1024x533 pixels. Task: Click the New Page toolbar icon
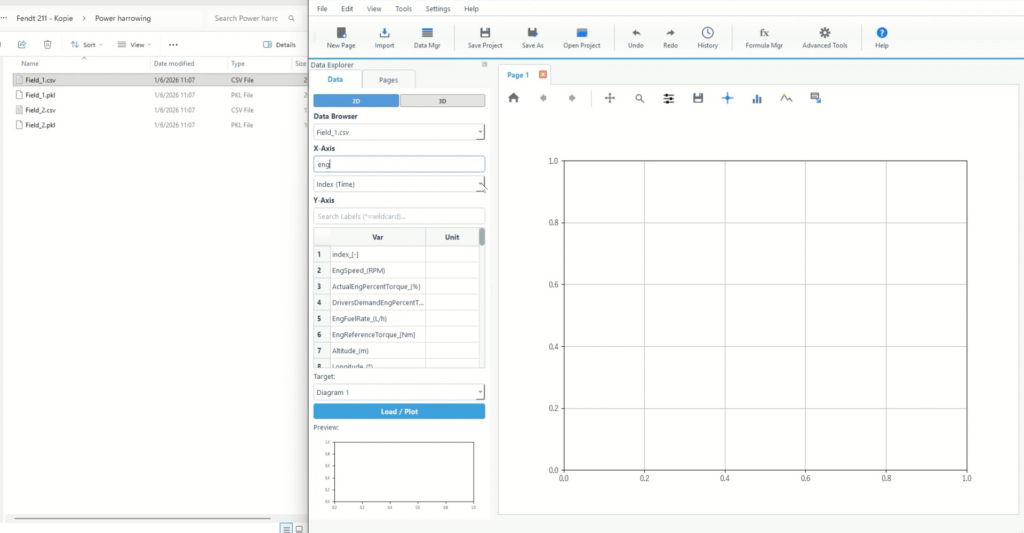click(341, 38)
